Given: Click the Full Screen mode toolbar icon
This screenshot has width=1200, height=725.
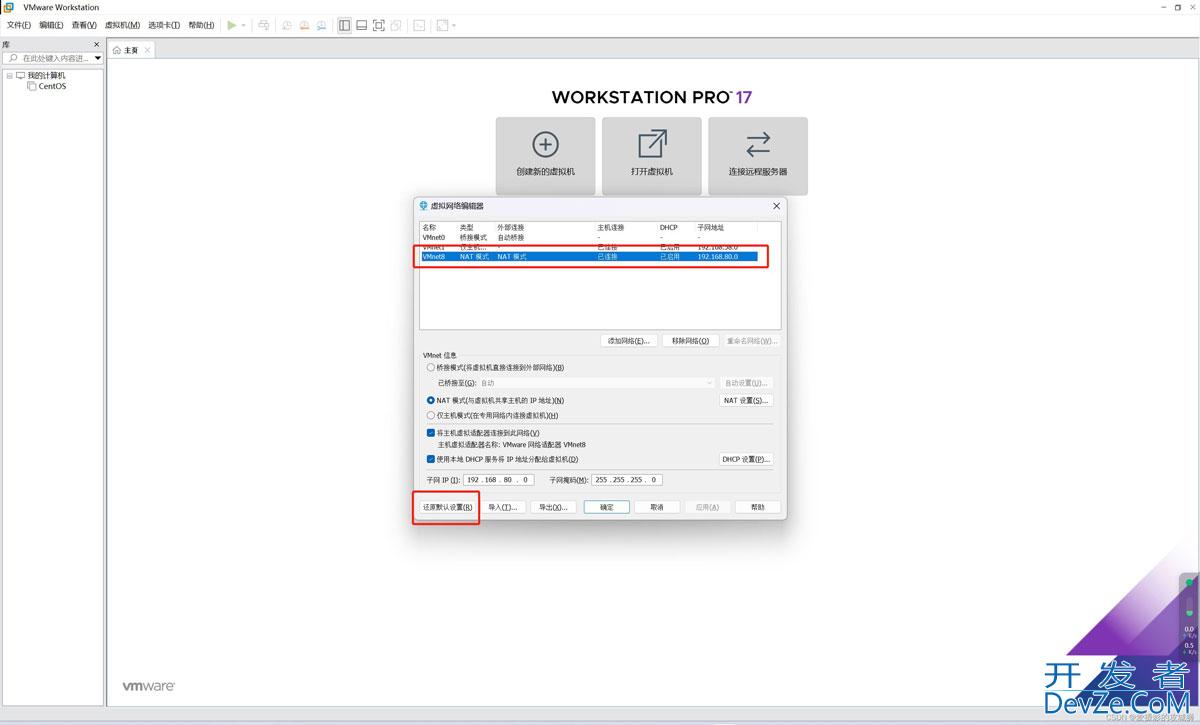Looking at the screenshot, I should pyautogui.click(x=379, y=25).
